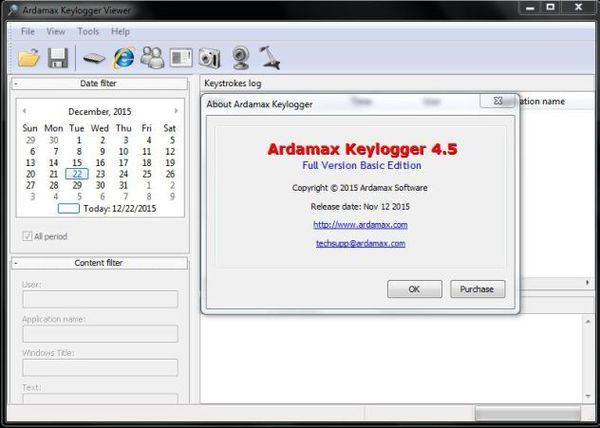Select January 9 in the calendar
Screen dimensions: 600x428
[x=172, y=197]
